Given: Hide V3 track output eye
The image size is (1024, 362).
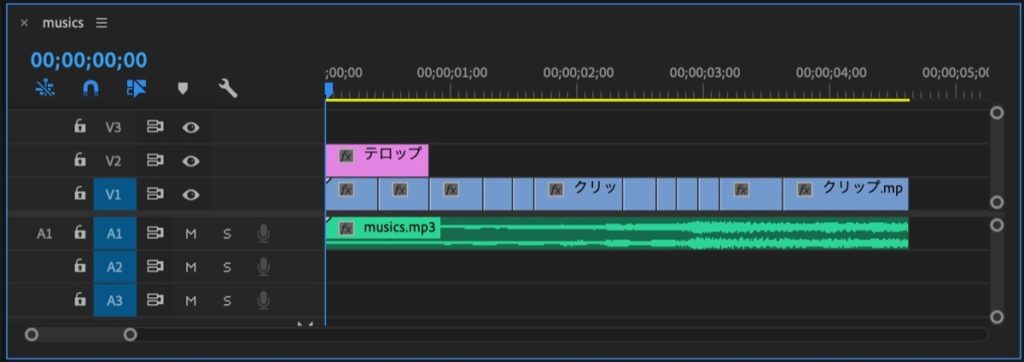Looking at the screenshot, I should pyautogui.click(x=191, y=127).
